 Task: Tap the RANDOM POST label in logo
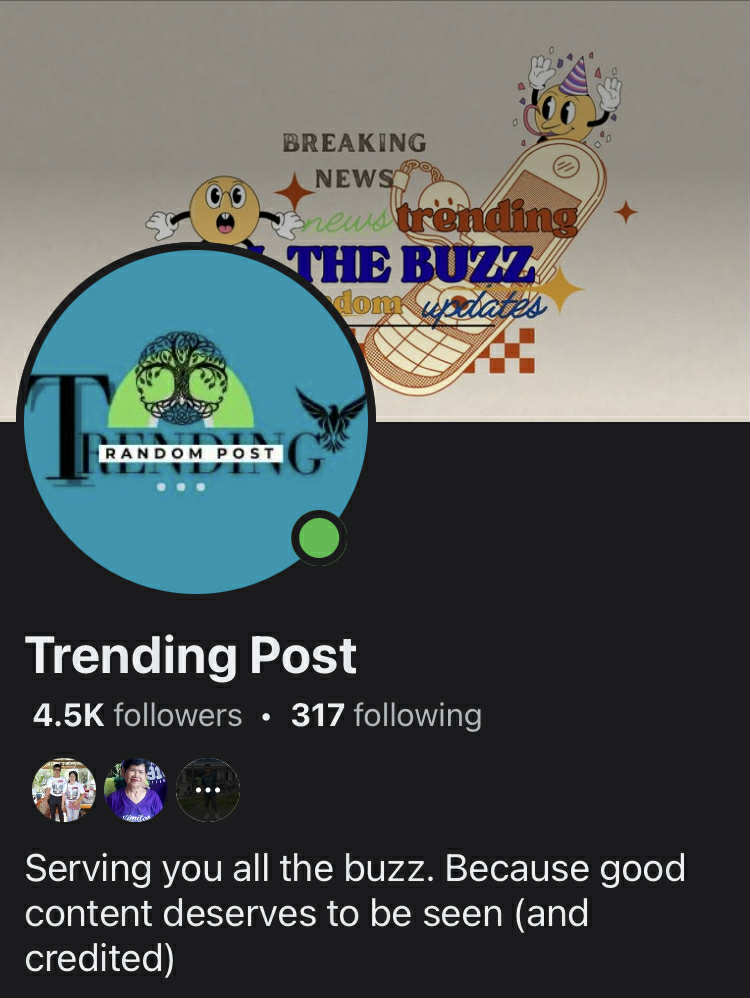[x=190, y=453]
